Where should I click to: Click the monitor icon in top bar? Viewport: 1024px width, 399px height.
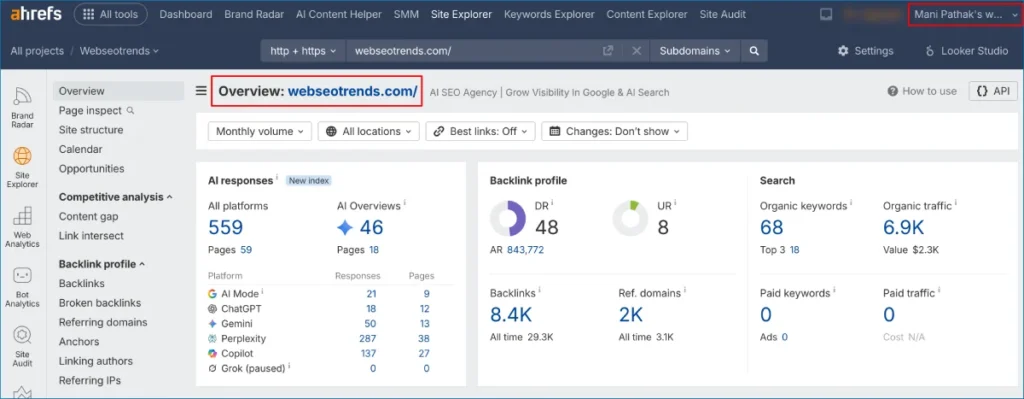[826, 14]
